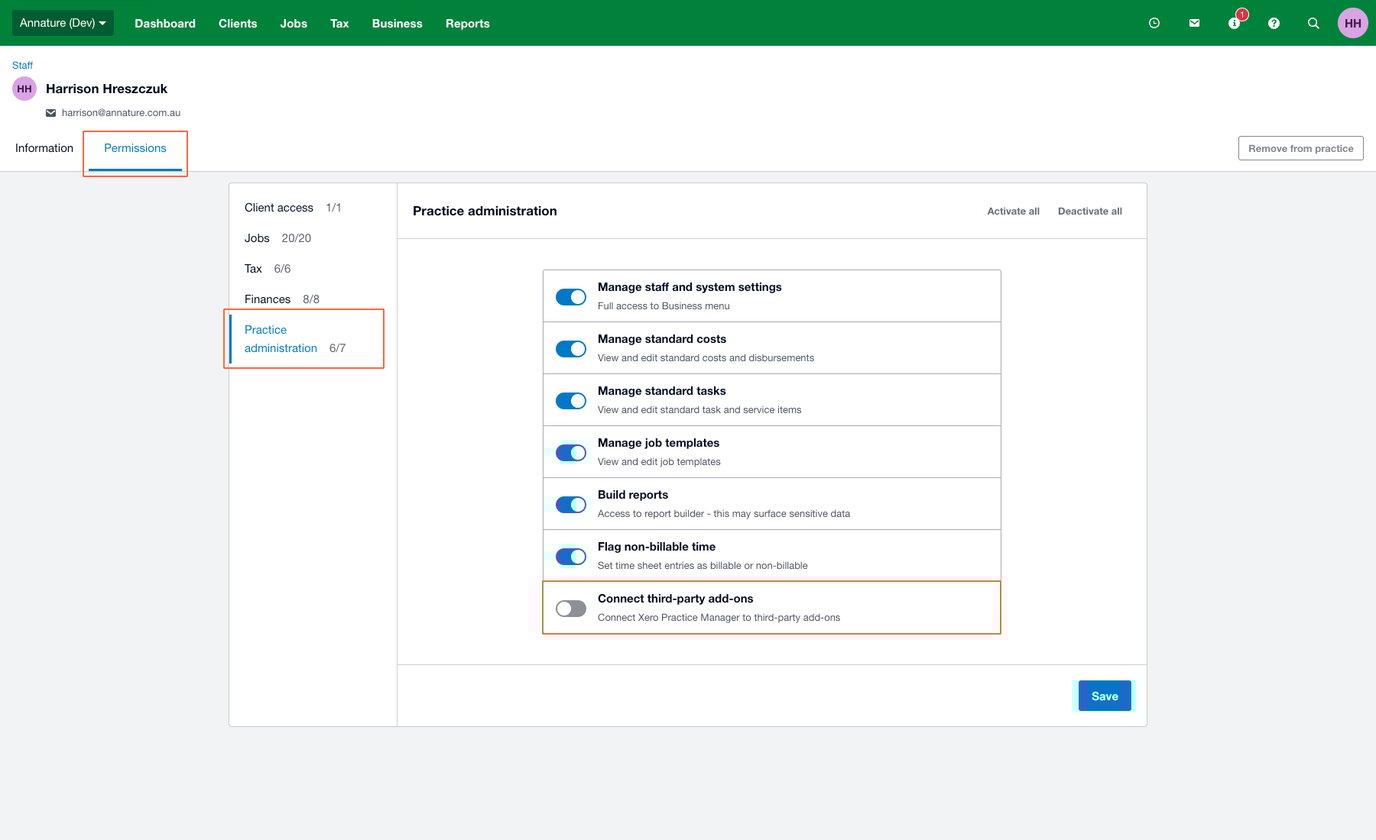Image resolution: width=1376 pixels, height=840 pixels.
Task: Follow the Staff breadcrumb link
Action: 22,65
